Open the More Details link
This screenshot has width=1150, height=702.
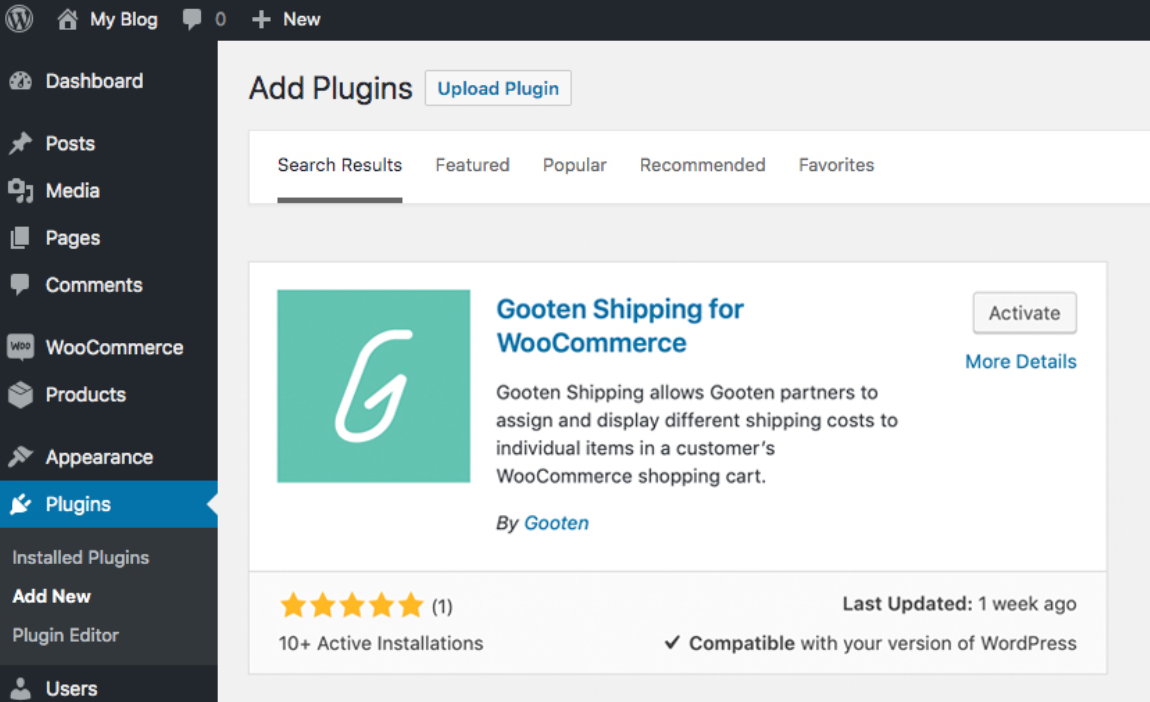1020,362
